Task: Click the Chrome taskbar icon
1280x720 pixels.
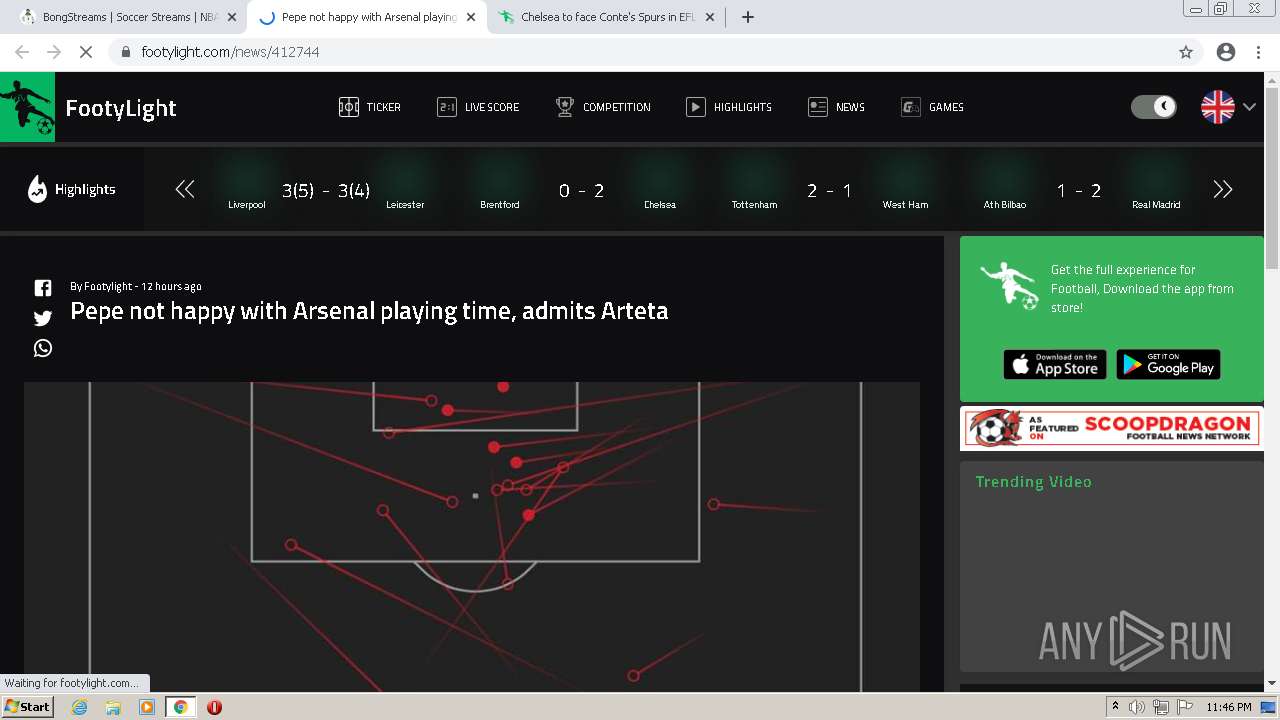Action: (181, 707)
